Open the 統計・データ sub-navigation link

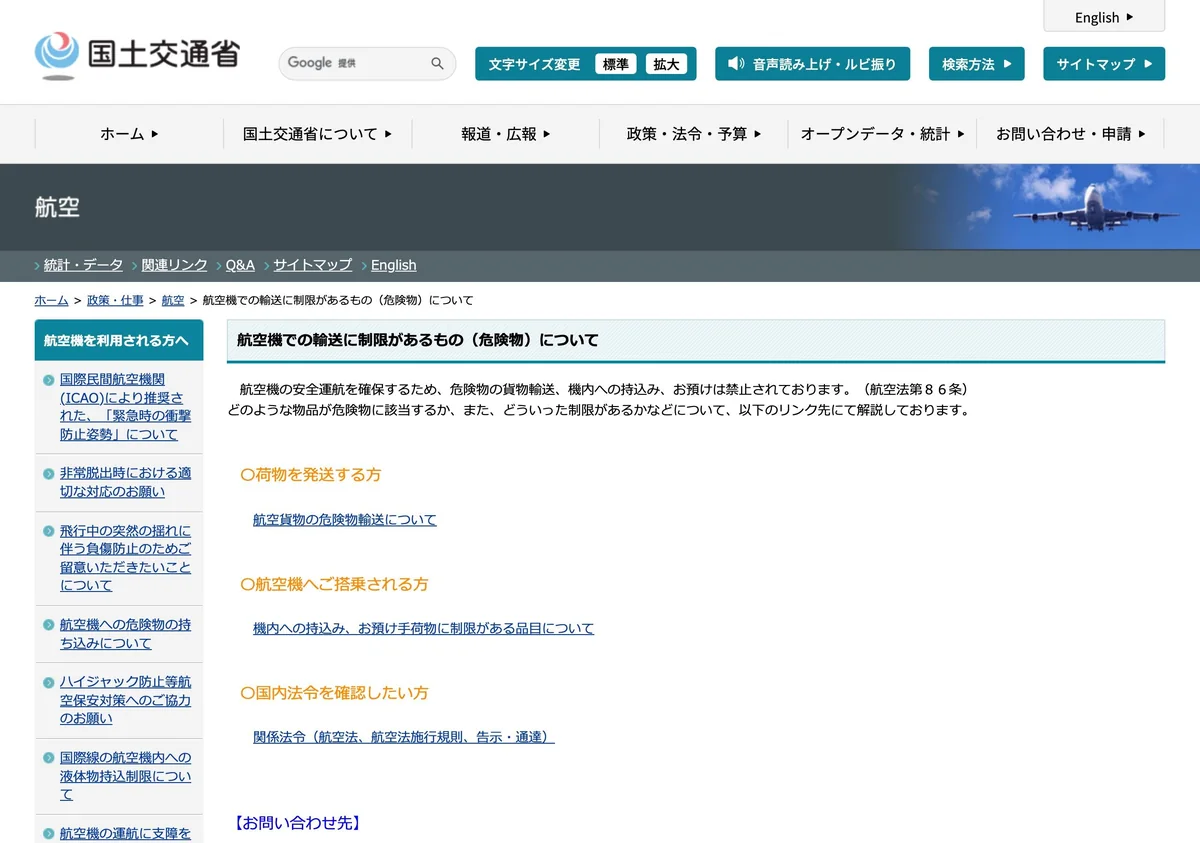[x=83, y=265]
